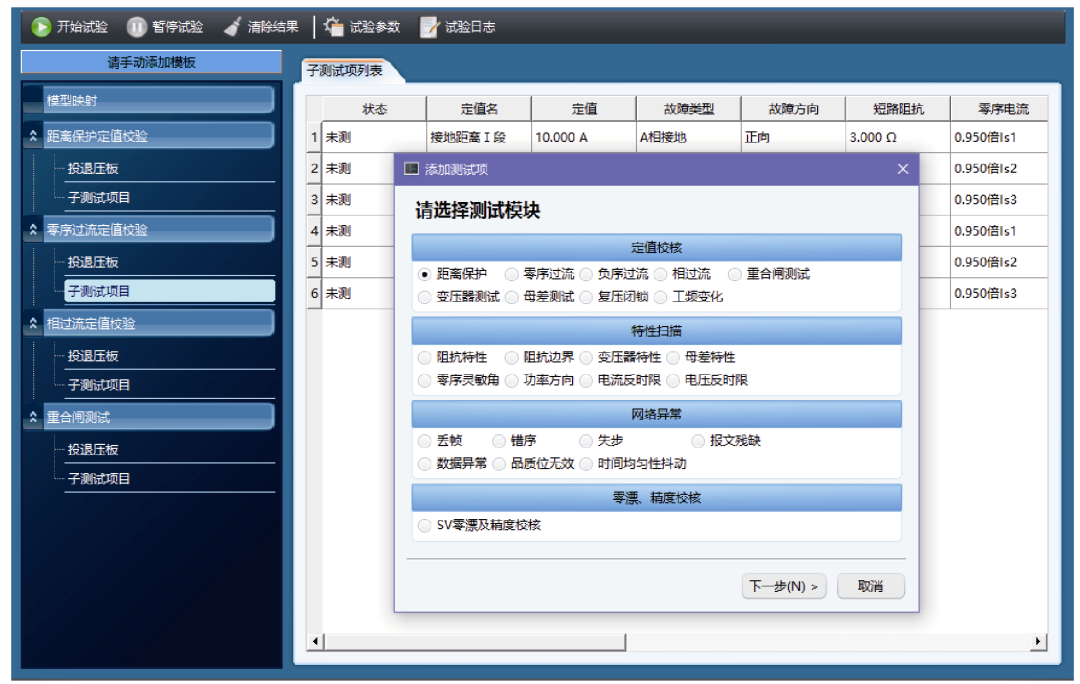This screenshot has width=1080, height=684.
Task: Click the green start test play icon
Action: point(41,27)
